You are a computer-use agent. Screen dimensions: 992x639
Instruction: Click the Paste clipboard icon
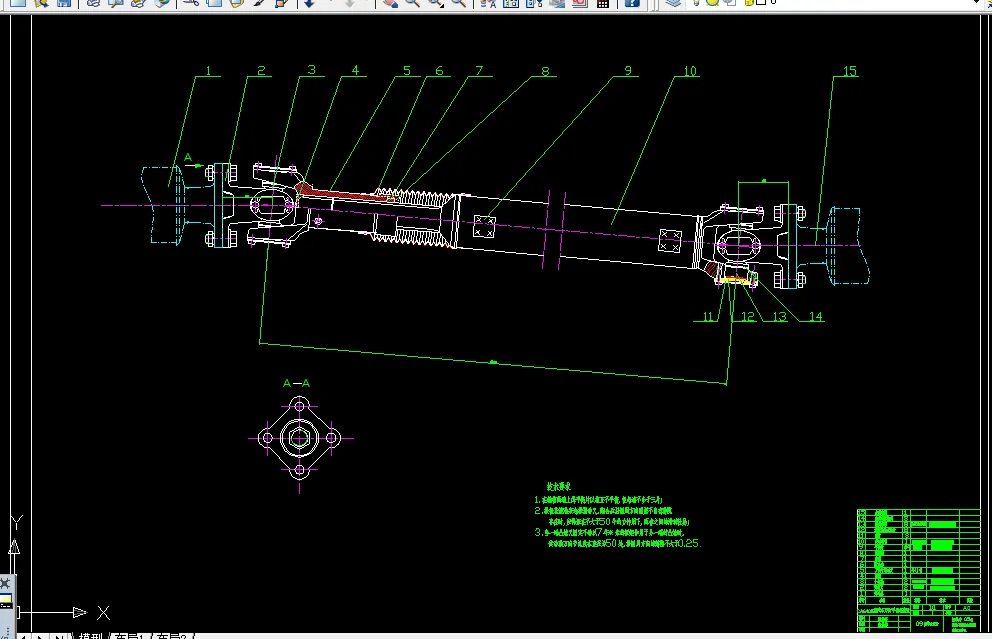pyautogui.click(x=237, y=3)
